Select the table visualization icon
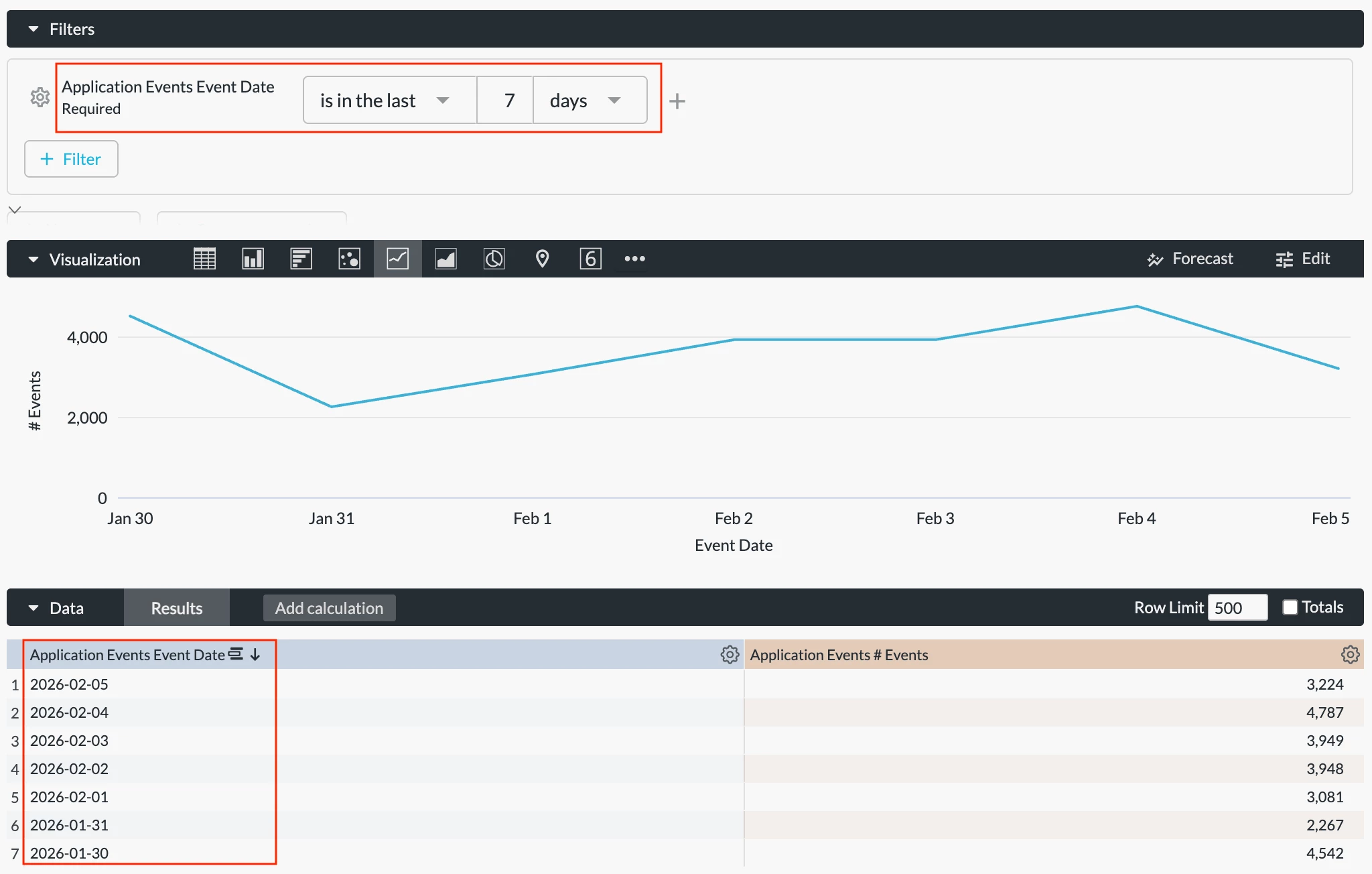Screen dimensions: 1372x874 click(x=204, y=259)
